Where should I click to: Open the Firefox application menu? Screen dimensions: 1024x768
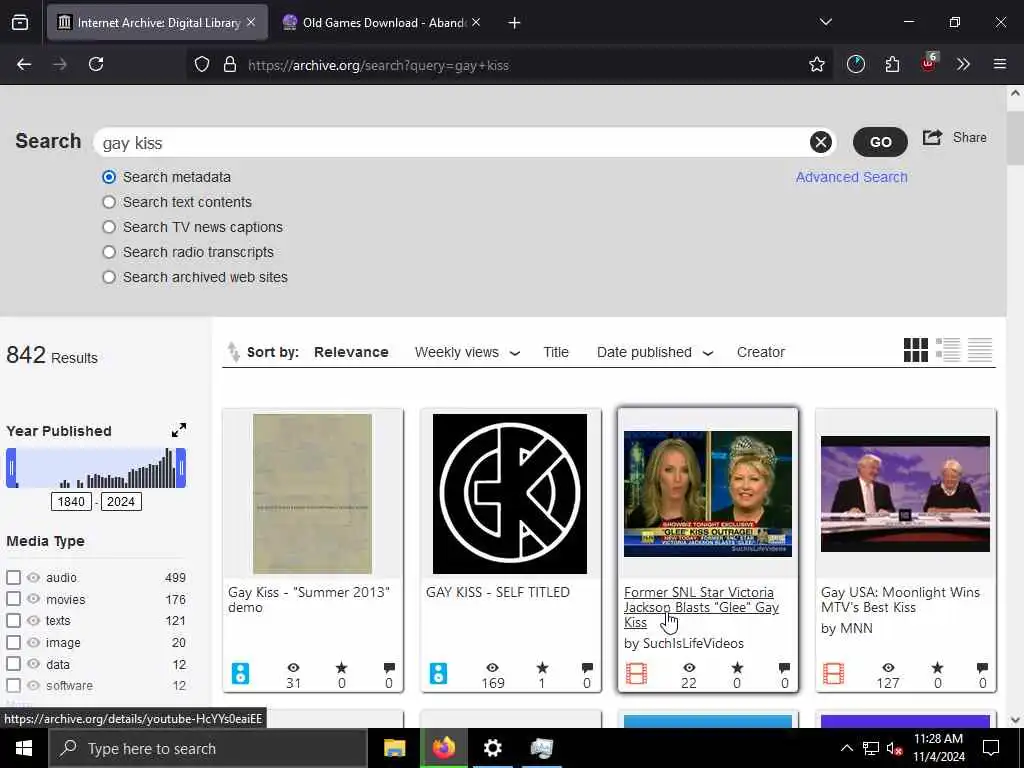click(999, 64)
